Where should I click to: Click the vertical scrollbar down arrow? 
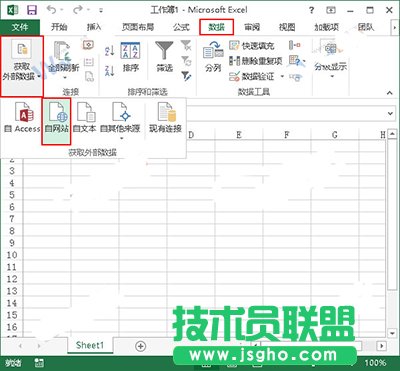click(392, 332)
